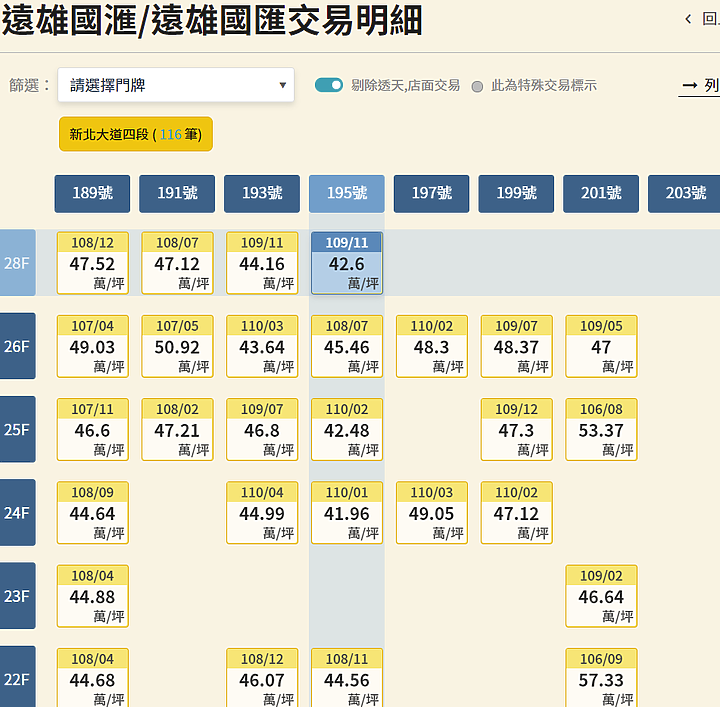Open the 108/12 46.07 transaction card
The height and width of the screenshot is (707, 720).
tap(262, 678)
